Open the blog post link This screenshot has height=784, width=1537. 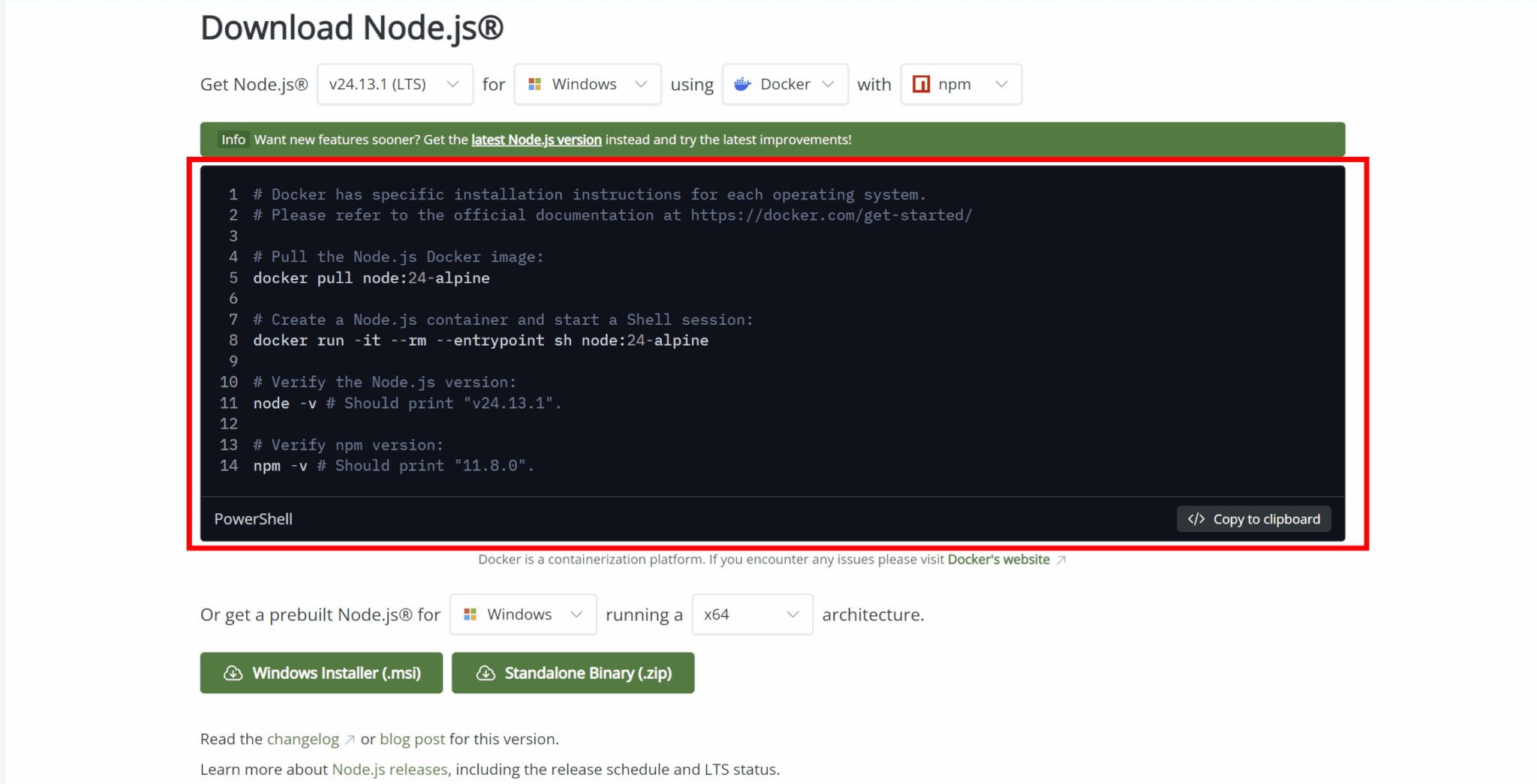click(412, 739)
